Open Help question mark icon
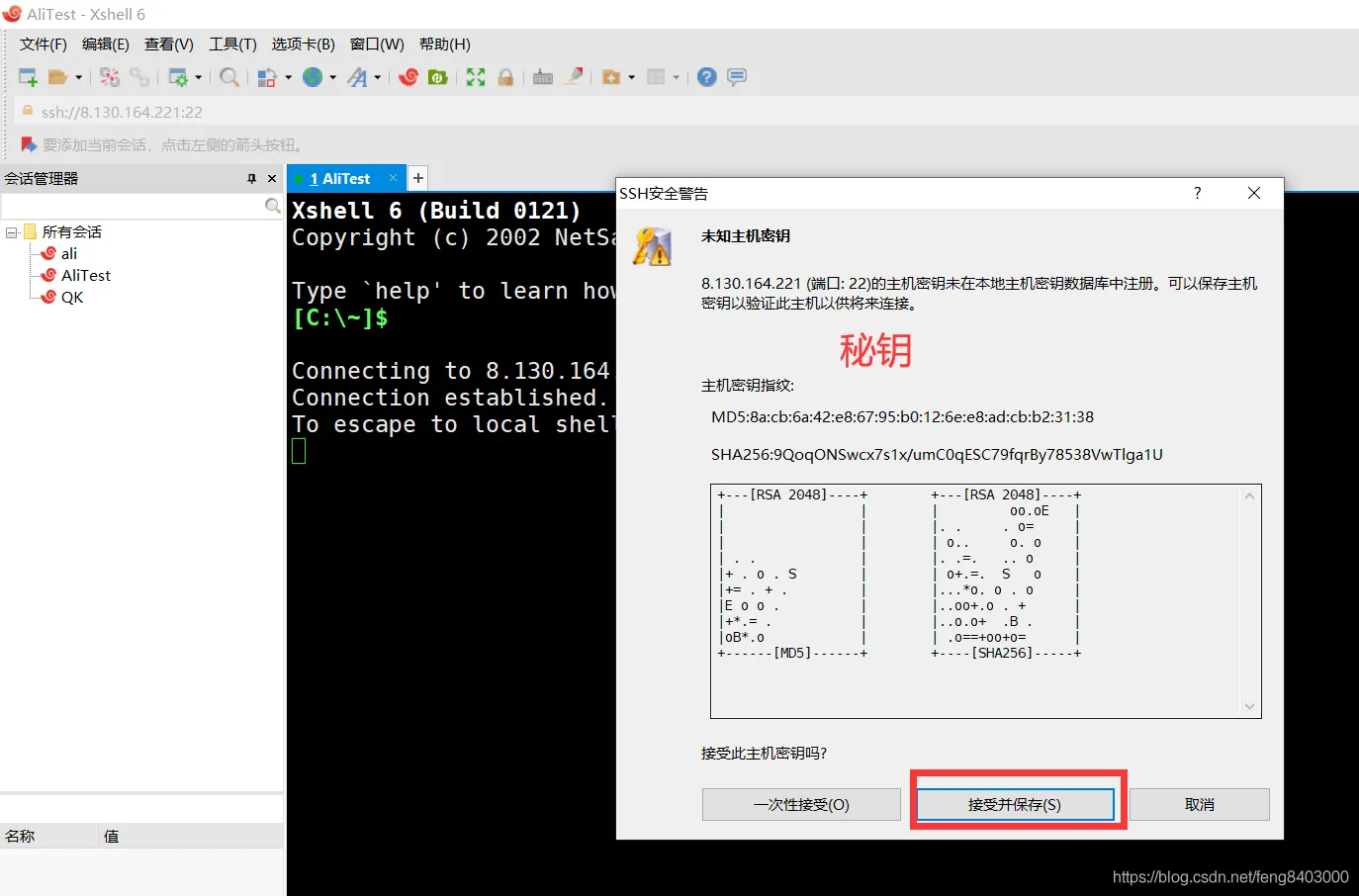Image resolution: width=1359 pixels, height=896 pixels. pyautogui.click(x=706, y=77)
